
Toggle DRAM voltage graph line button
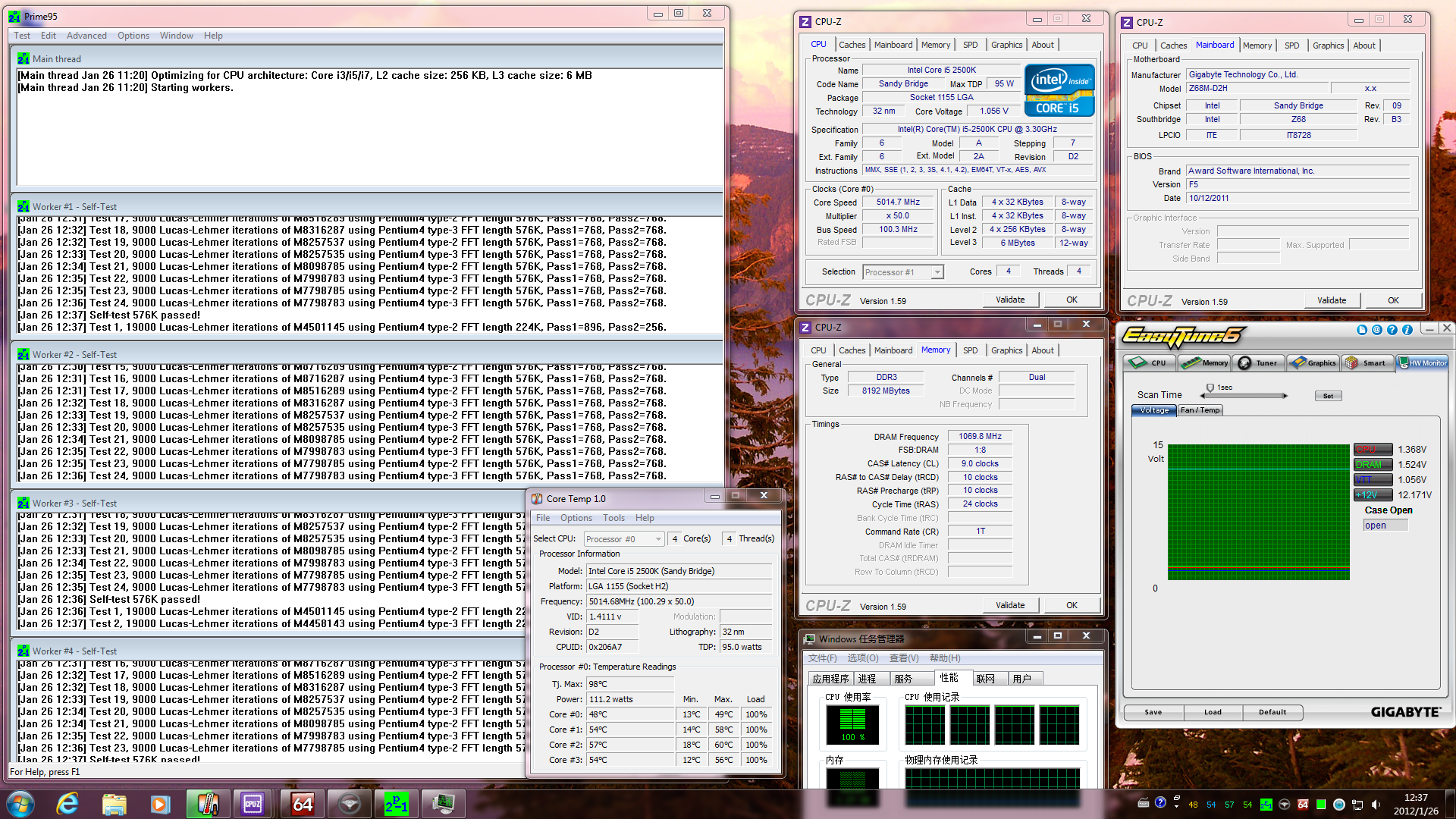tap(1373, 465)
